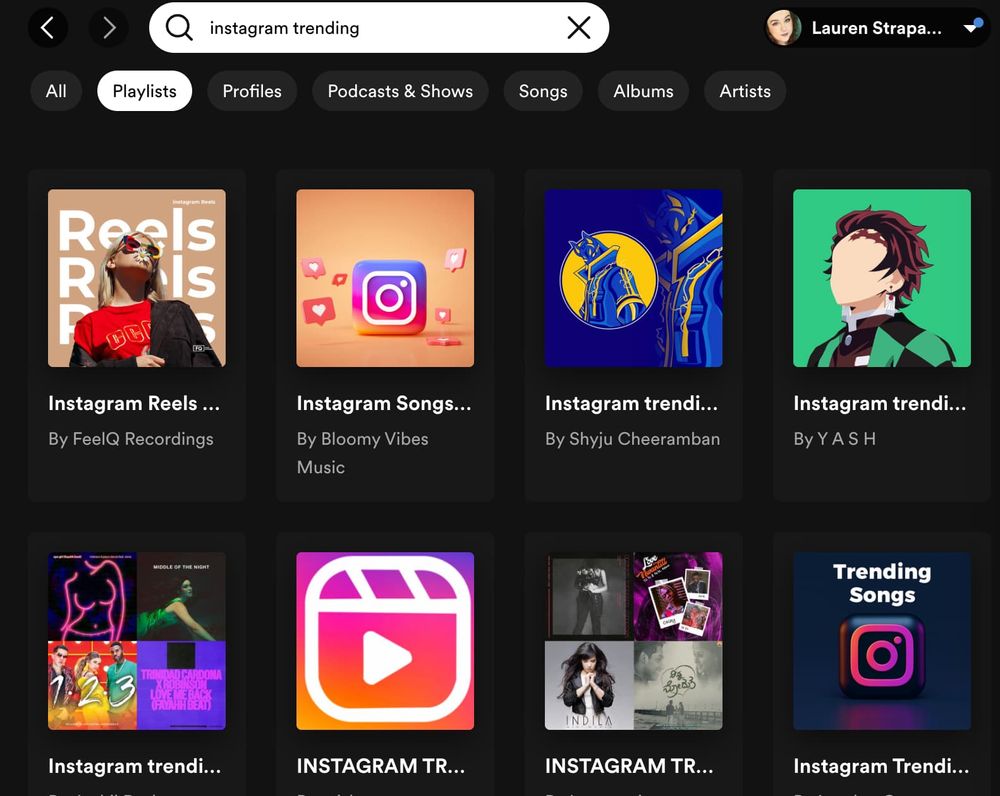Viewport: 1000px width, 796px height.
Task: Open the profile dropdown menu
Action: [x=971, y=27]
